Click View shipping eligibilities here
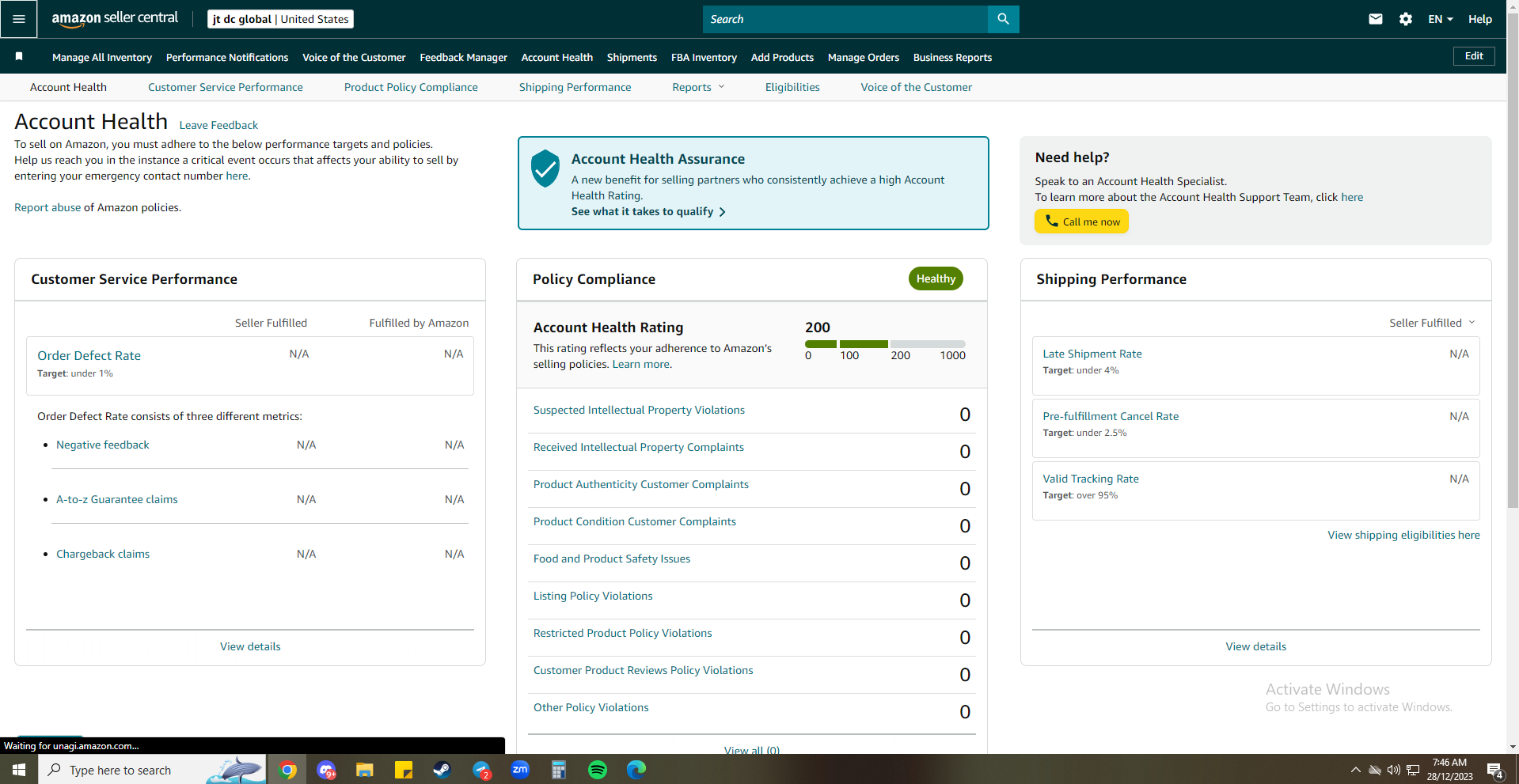This screenshot has height=784, width=1519. [x=1403, y=535]
